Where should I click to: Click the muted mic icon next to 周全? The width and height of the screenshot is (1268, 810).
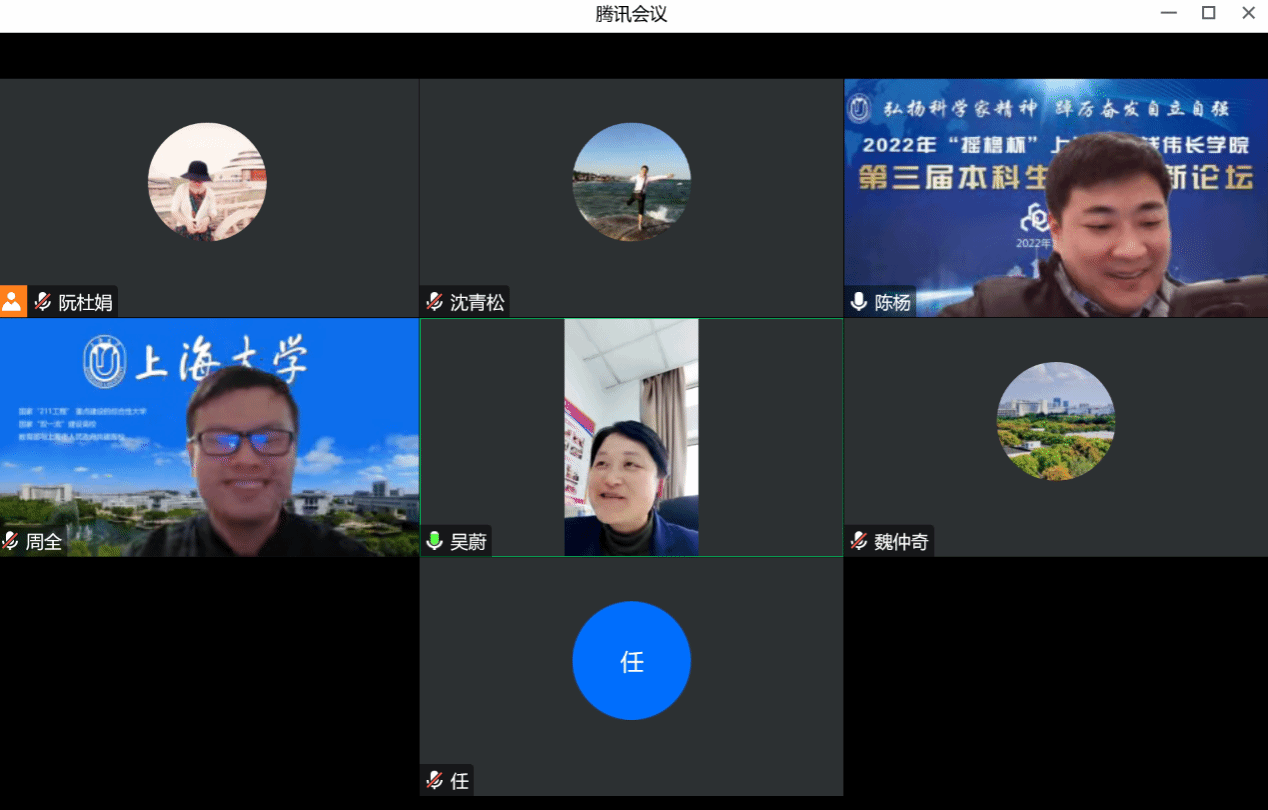(x=11, y=542)
